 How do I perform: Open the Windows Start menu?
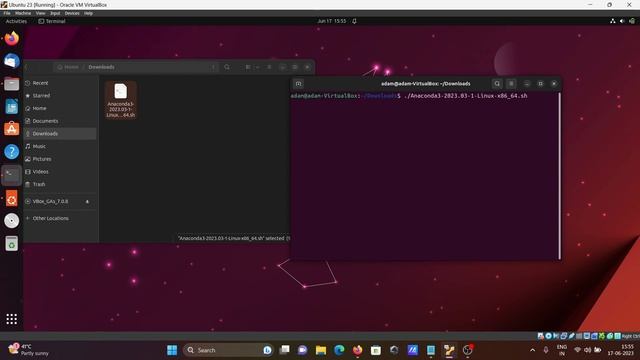click(172, 350)
